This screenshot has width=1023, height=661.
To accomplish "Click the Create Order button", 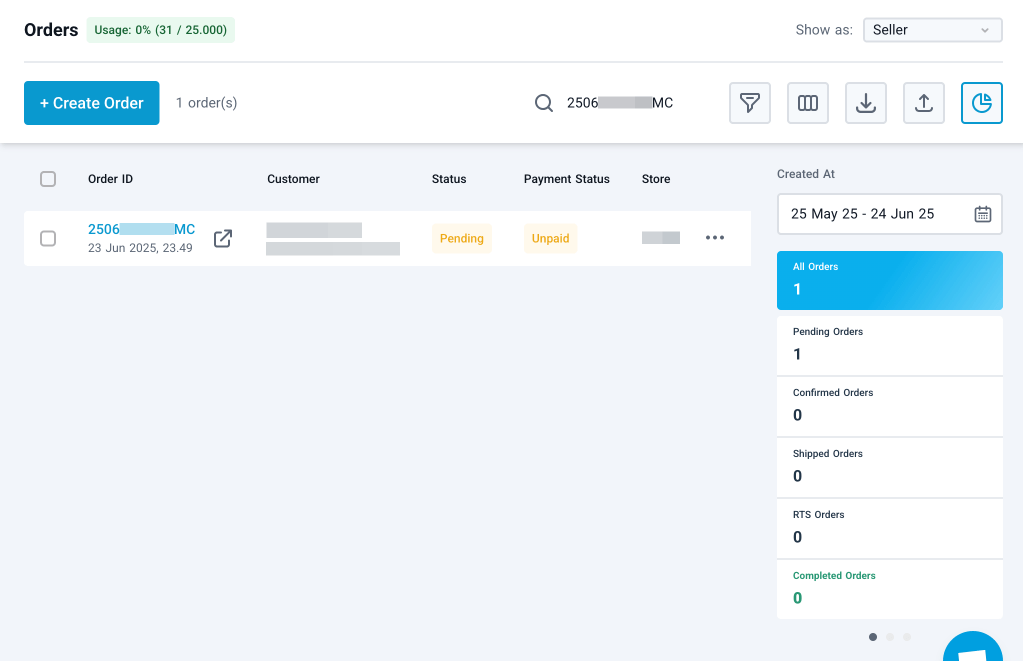I will (x=92, y=103).
